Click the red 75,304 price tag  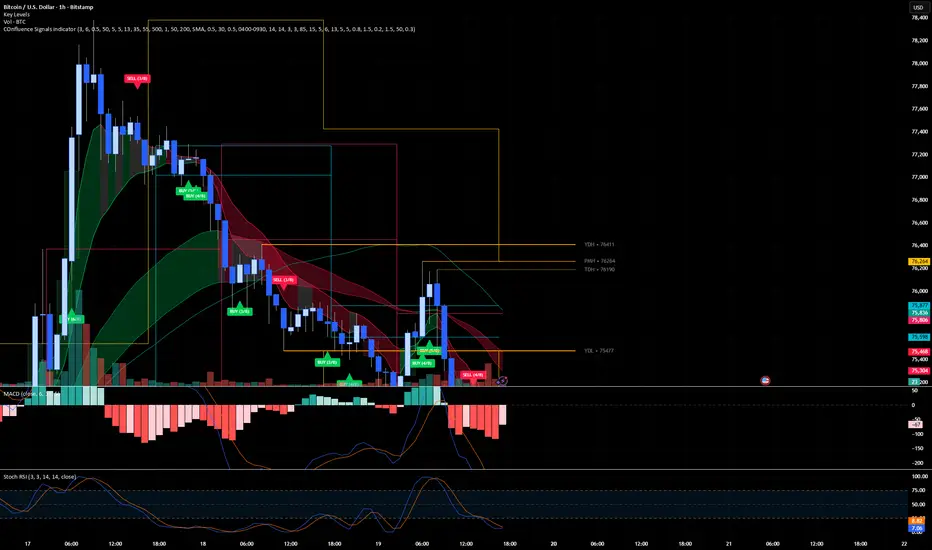point(919,370)
